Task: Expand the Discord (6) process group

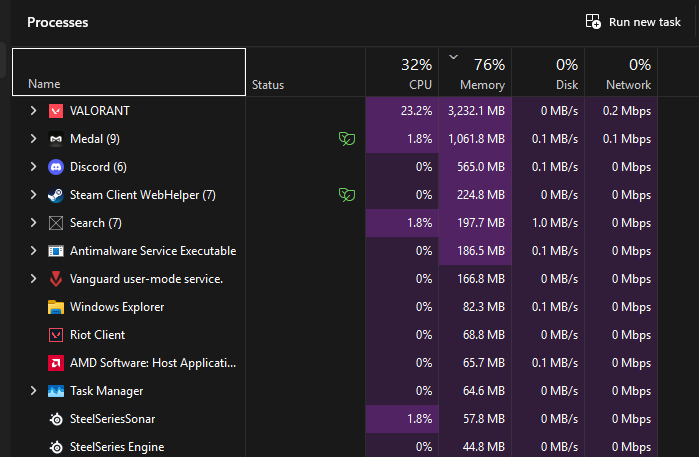Action: coord(33,167)
